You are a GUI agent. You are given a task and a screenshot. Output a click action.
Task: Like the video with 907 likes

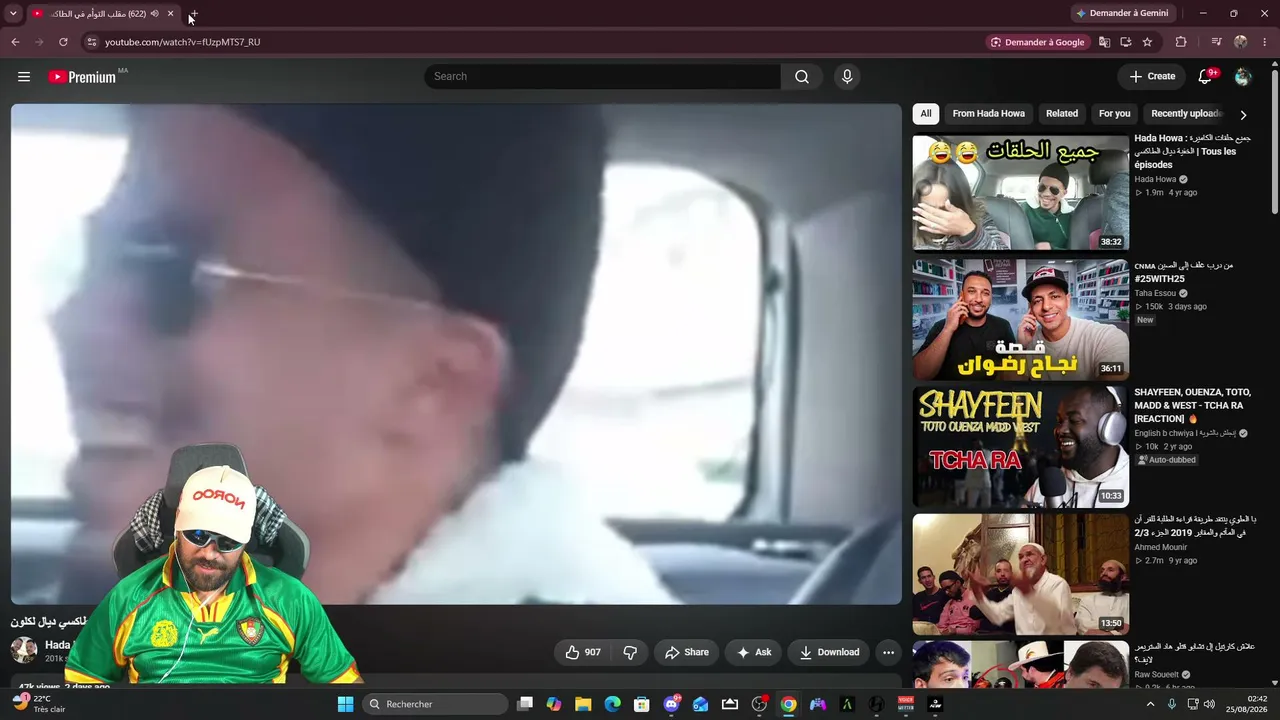(583, 652)
